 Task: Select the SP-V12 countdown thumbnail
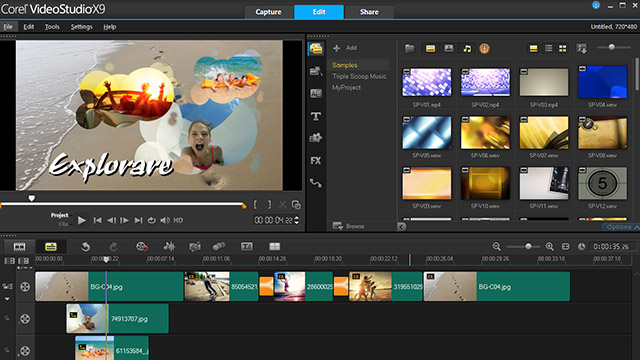602,183
